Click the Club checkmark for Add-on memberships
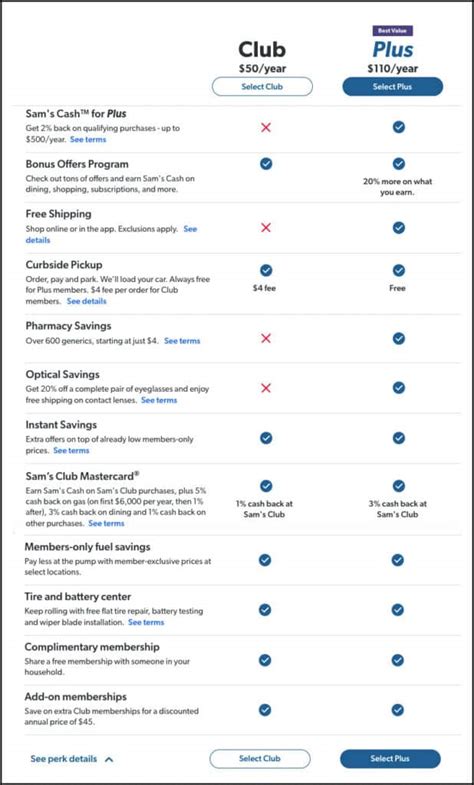 coord(265,710)
